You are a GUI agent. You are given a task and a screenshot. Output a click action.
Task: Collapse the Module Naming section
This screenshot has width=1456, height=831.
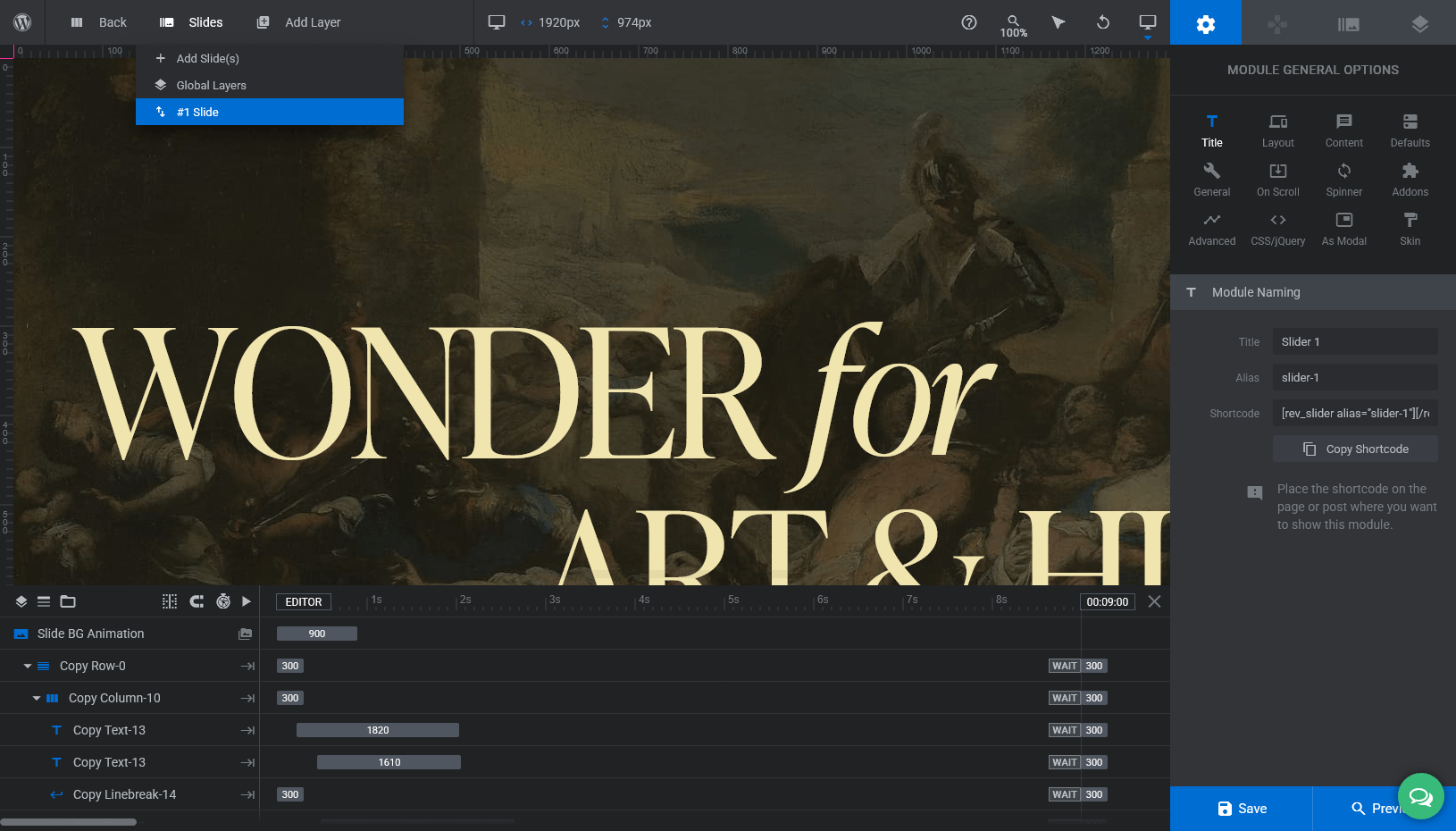(x=1313, y=292)
